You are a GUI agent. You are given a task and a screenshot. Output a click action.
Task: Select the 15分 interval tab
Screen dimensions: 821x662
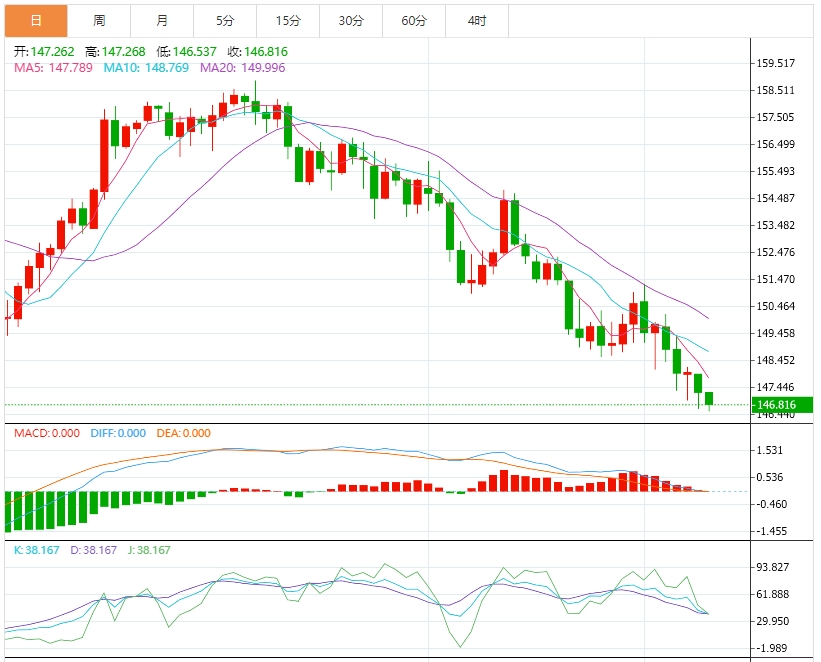[288, 21]
